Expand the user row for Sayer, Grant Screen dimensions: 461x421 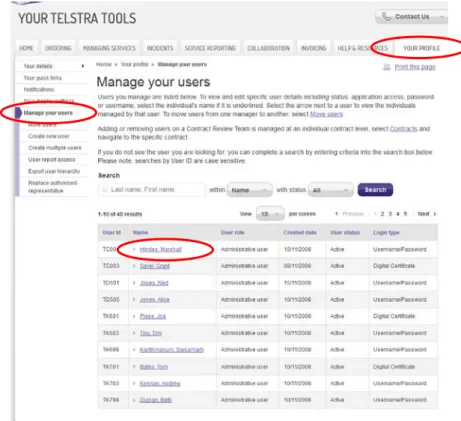tap(134, 266)
